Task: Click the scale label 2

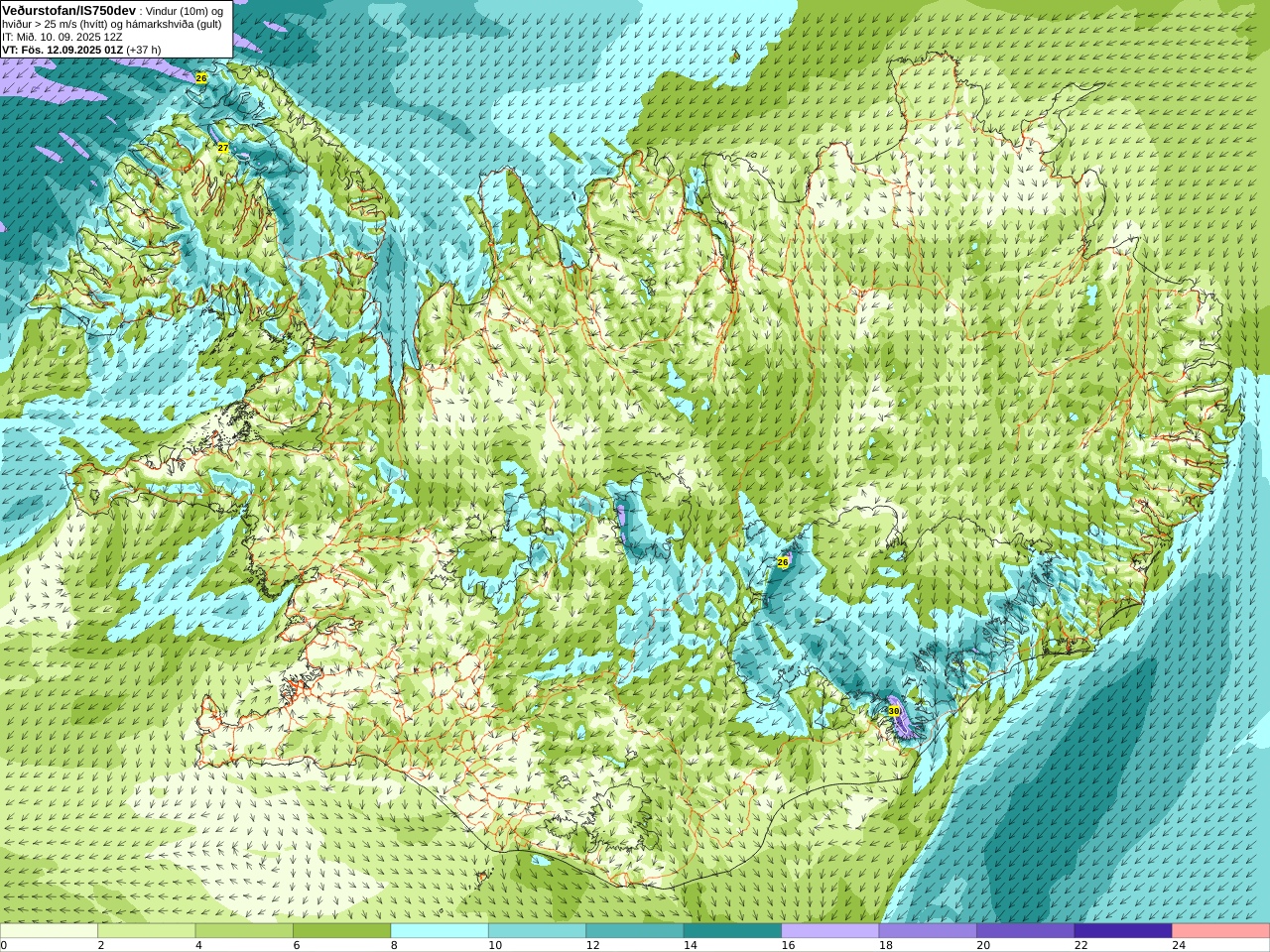Action: pos(100,945)
